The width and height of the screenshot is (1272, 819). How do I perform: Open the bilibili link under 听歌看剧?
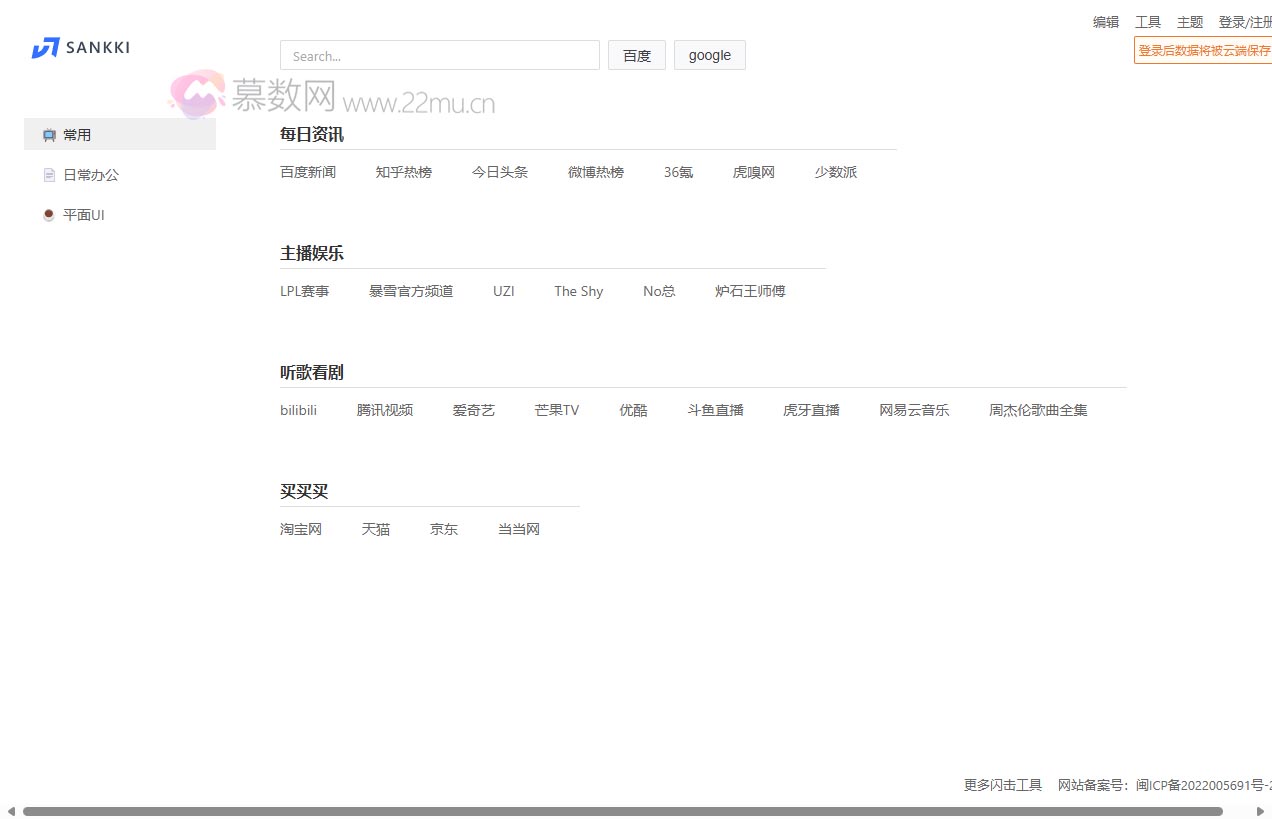point(298,409)
